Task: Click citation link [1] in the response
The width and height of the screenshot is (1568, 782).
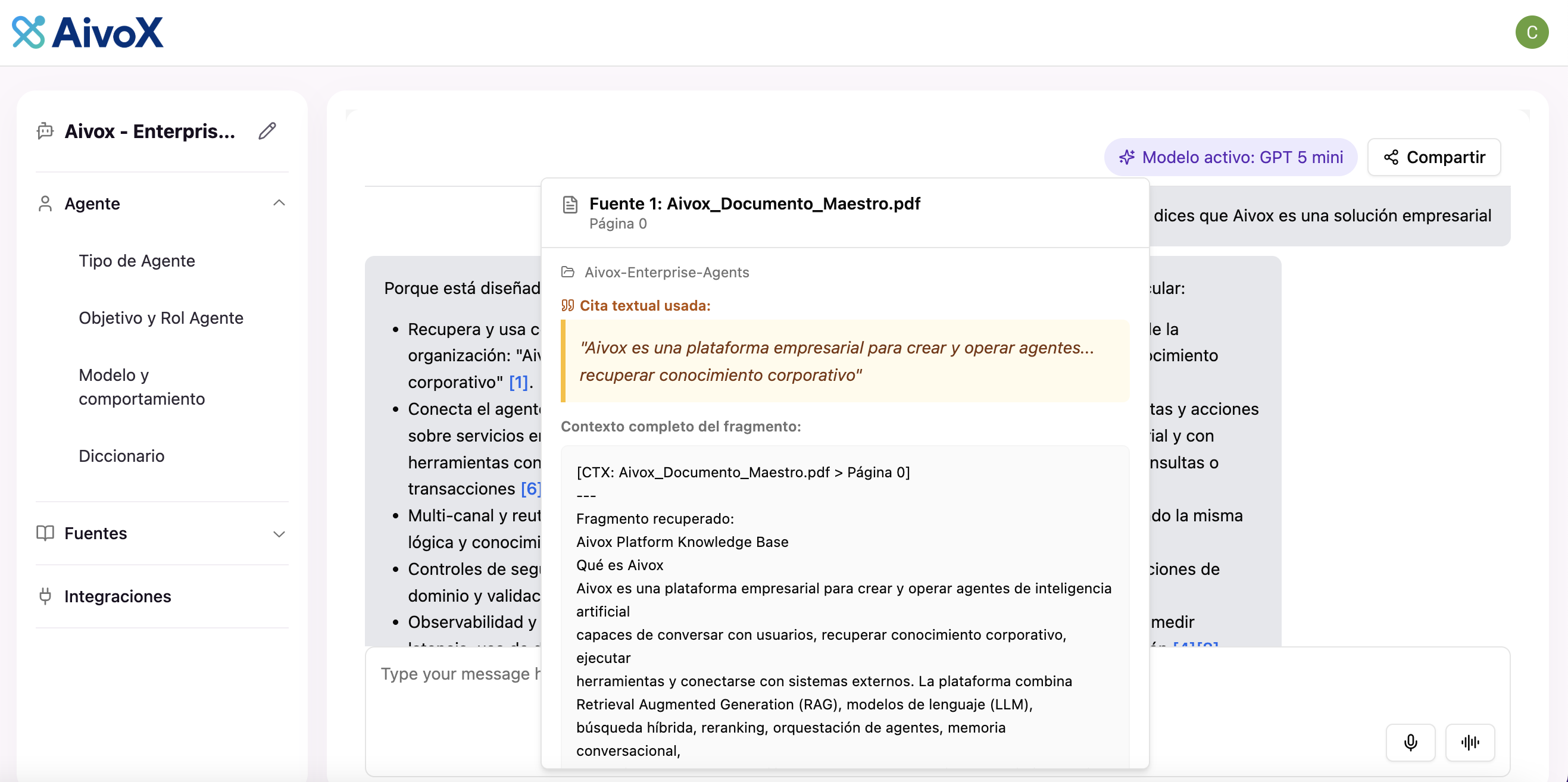Action: point(518,382)
